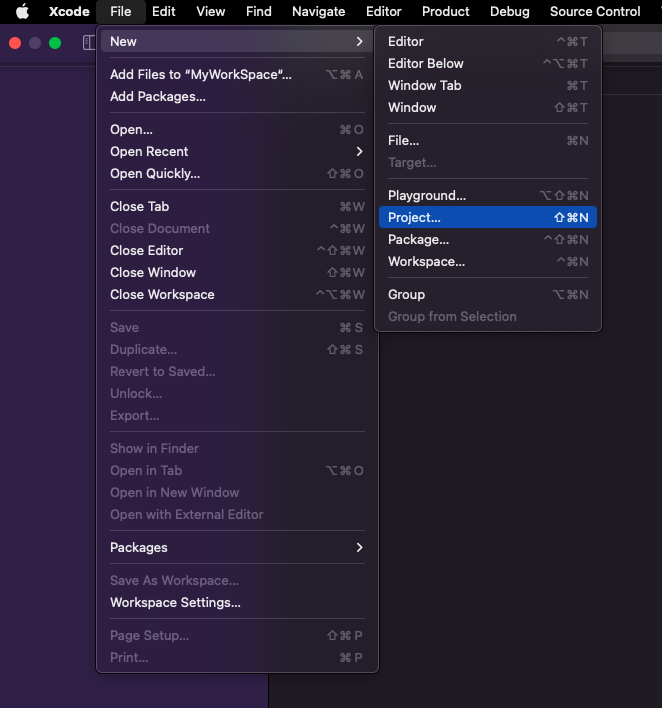Create a new Editor from submenu
Screen dimensions: 662x708
click(x=488, y=42)
